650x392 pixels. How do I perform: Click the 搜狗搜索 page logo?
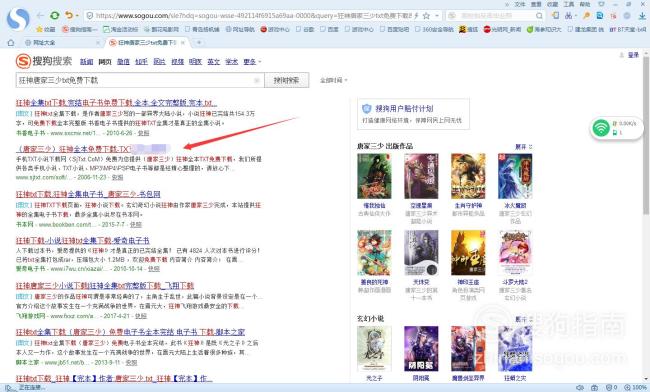44,61
